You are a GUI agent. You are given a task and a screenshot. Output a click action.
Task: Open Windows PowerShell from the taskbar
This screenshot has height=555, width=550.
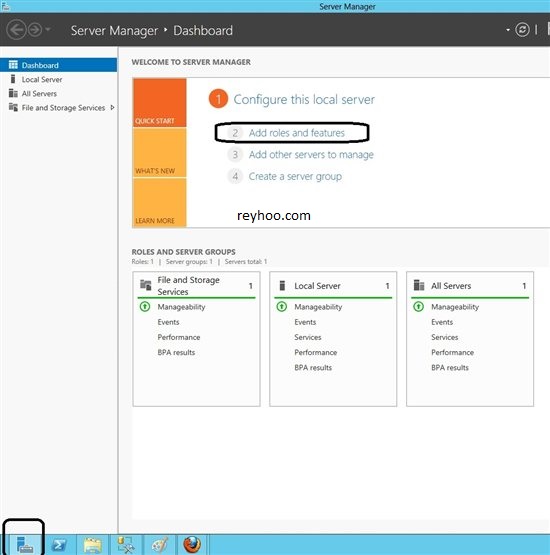(x=59, y=544)
